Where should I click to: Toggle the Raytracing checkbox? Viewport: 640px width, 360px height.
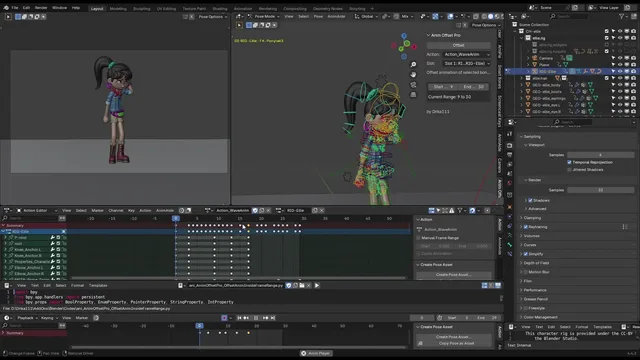coord(526,227)
